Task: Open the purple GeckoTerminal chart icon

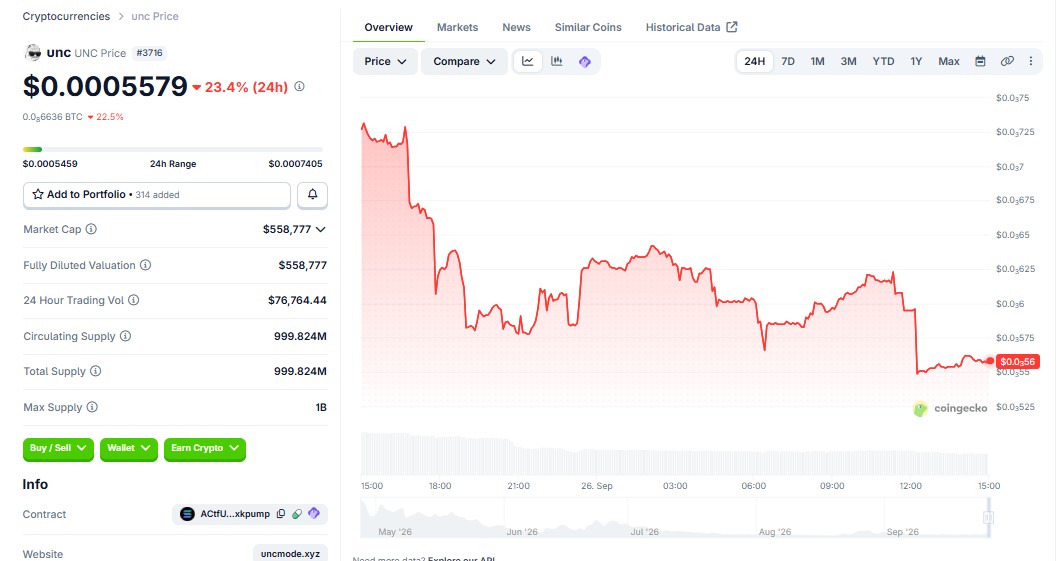Action: 584,61
